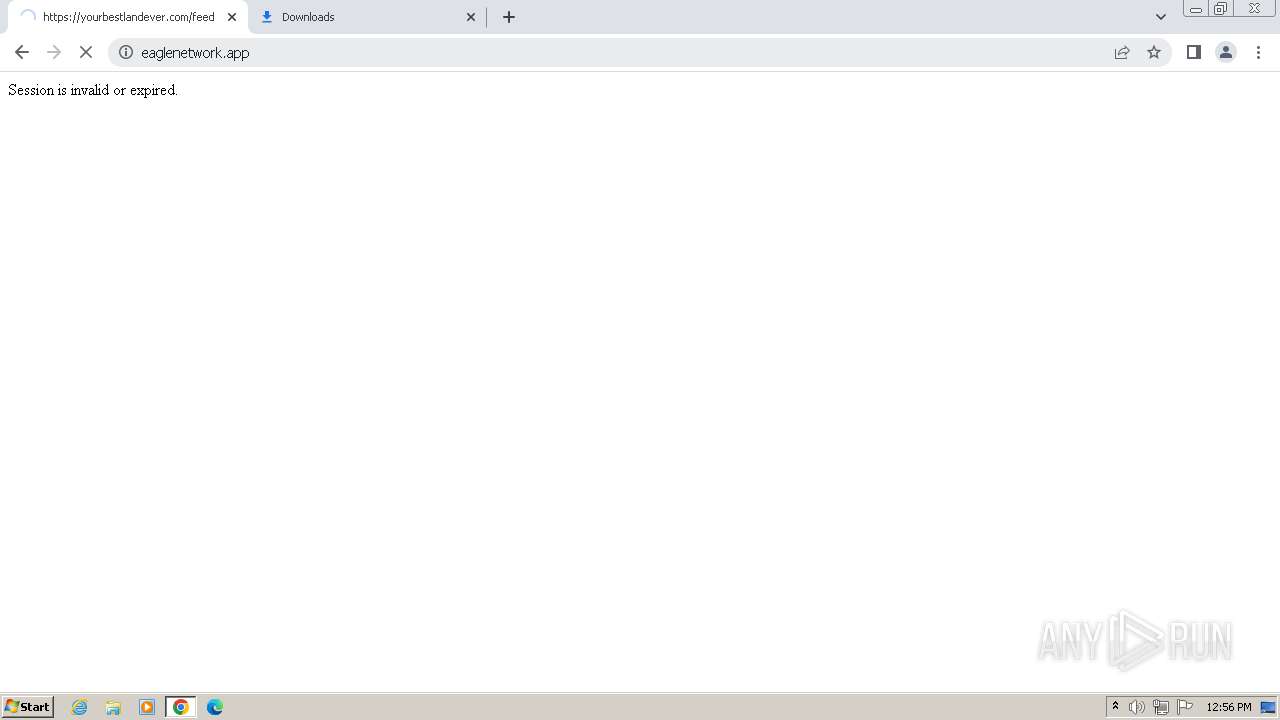Image resolution: width=1280 pixels, height=720 pixels.
Task: Share this page icon
Action: click(x=1122, y=52)
